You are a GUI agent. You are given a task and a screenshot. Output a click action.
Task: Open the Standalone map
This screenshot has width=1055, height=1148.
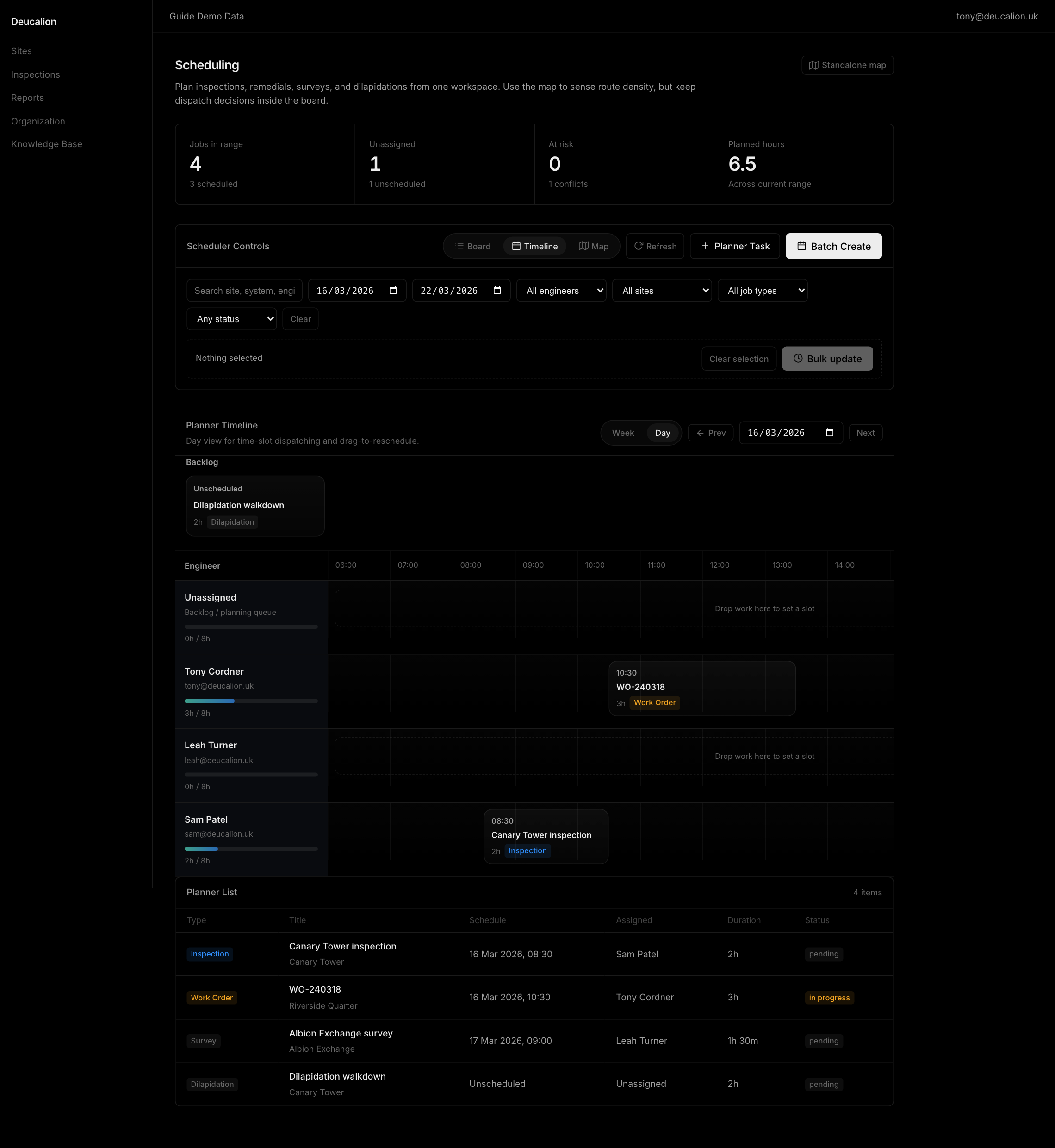847,65
